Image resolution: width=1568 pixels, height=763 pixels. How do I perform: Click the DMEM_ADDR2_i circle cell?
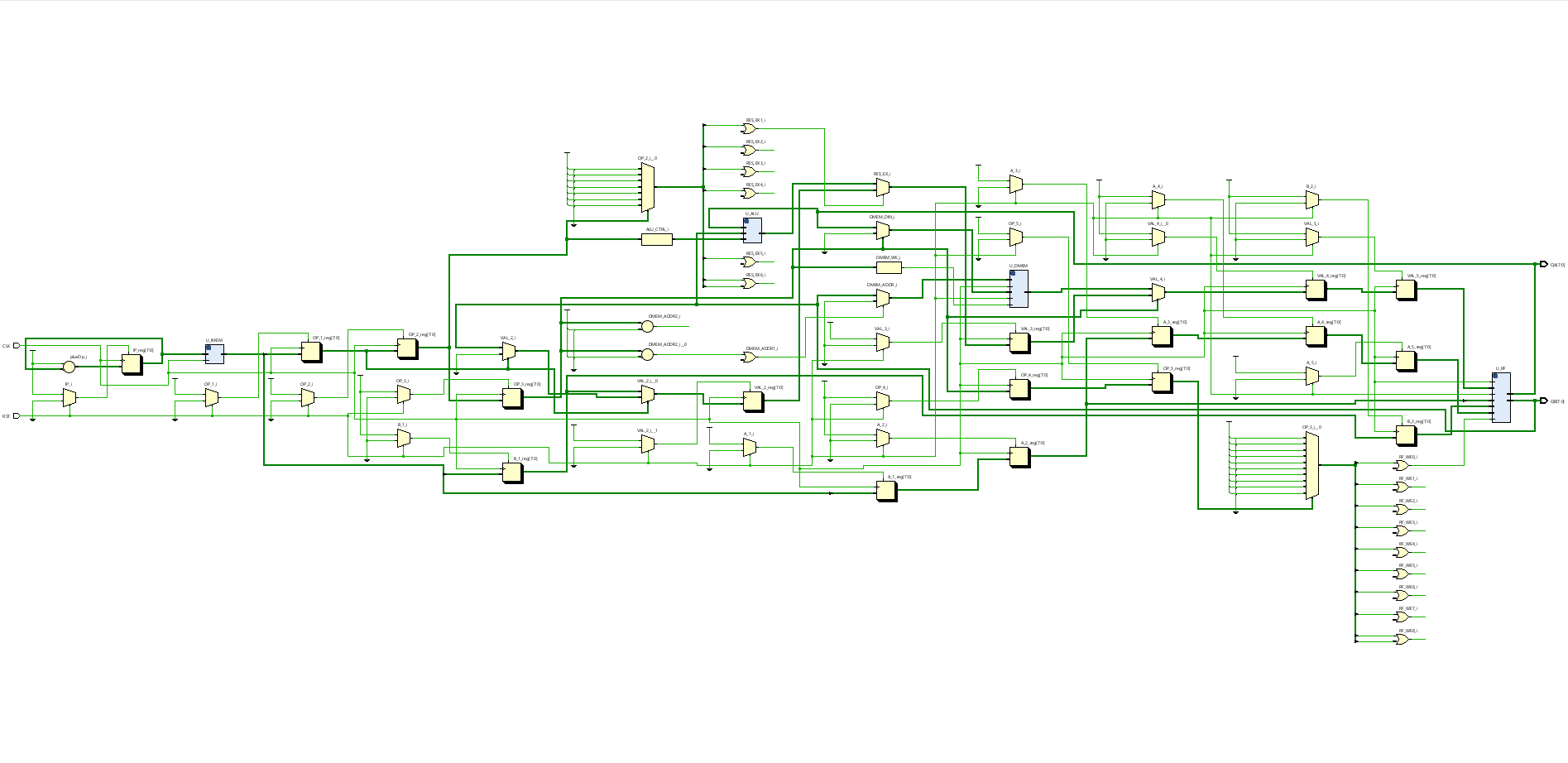[x=648, y=327]
